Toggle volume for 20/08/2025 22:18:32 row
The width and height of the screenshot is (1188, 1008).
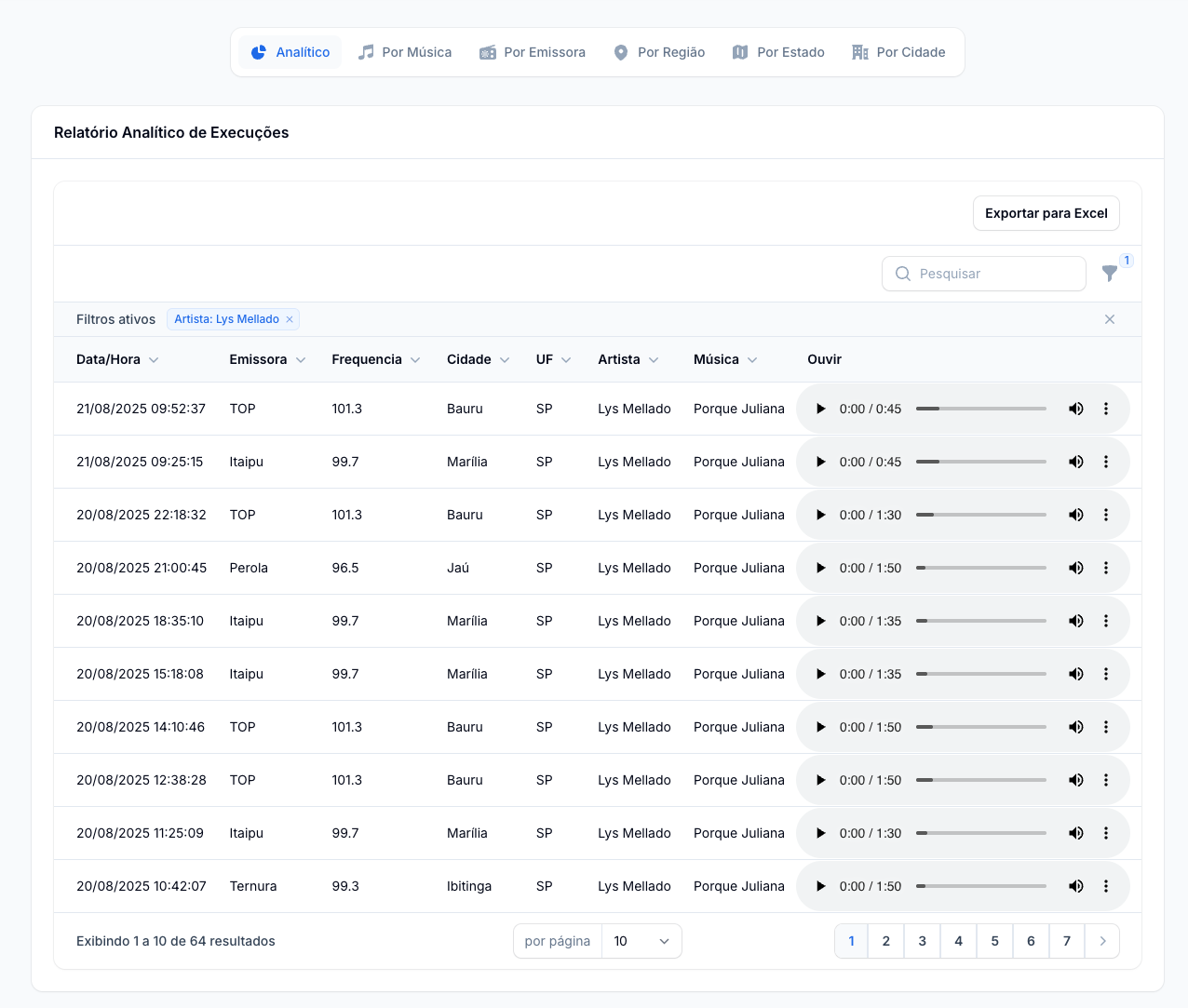click(1075, 515)
